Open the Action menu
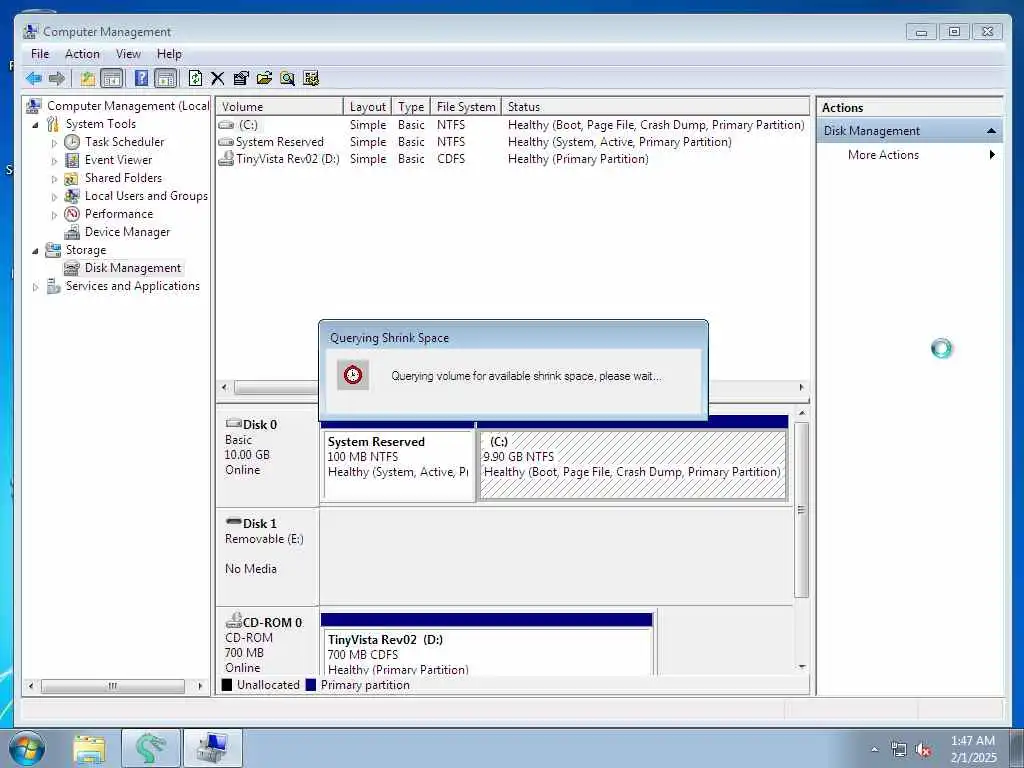Image resolution: width=1024 pixels, height=768 pixels. [82, 54]
